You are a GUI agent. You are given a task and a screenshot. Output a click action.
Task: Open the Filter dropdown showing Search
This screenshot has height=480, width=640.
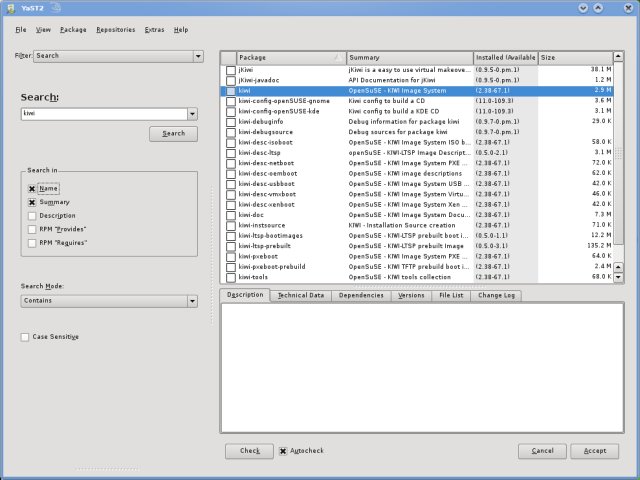pos(197,57)
